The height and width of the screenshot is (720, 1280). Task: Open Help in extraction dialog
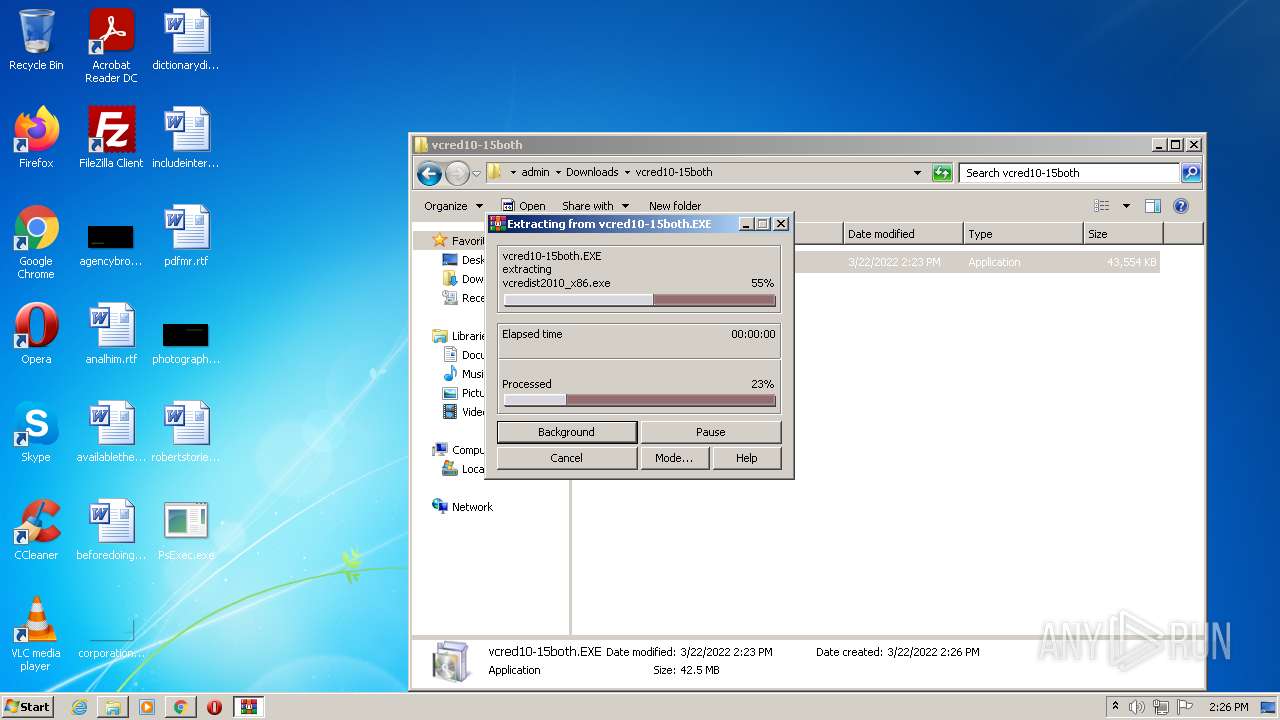pyautogui.click(x=746, y=458)
